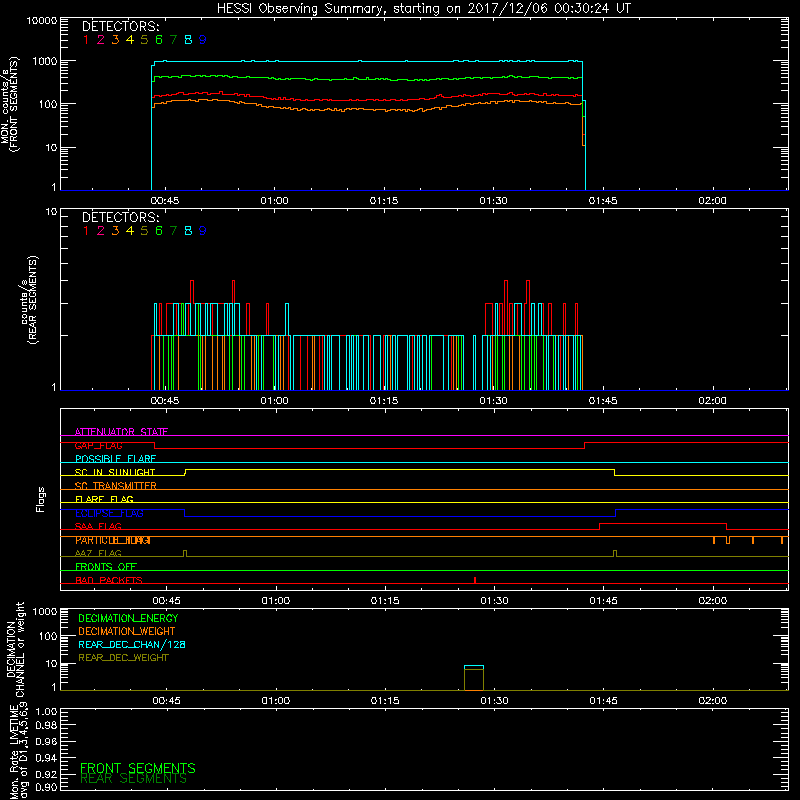Click the Flags y-axis label
Viewport: 800px width, 800px height.
[41, 499]
